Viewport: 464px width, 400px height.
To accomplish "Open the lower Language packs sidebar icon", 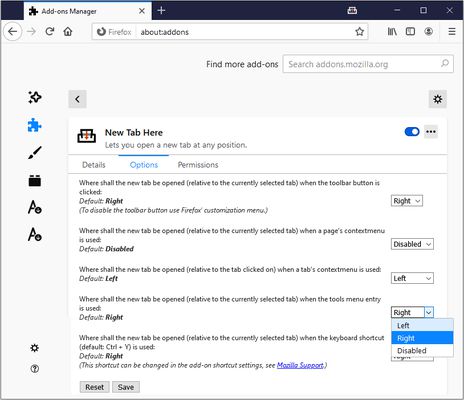I will coord(35,234).
